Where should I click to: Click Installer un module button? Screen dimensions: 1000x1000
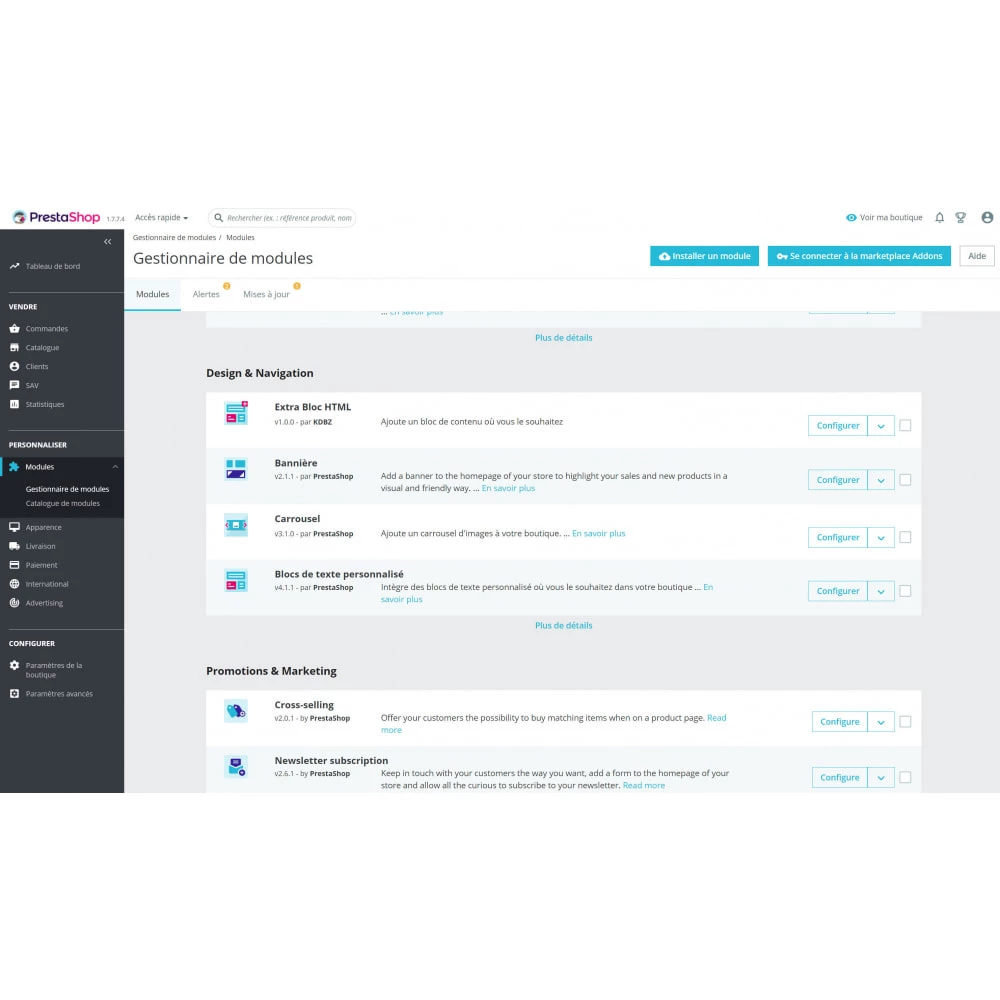[x=704, y=256]
